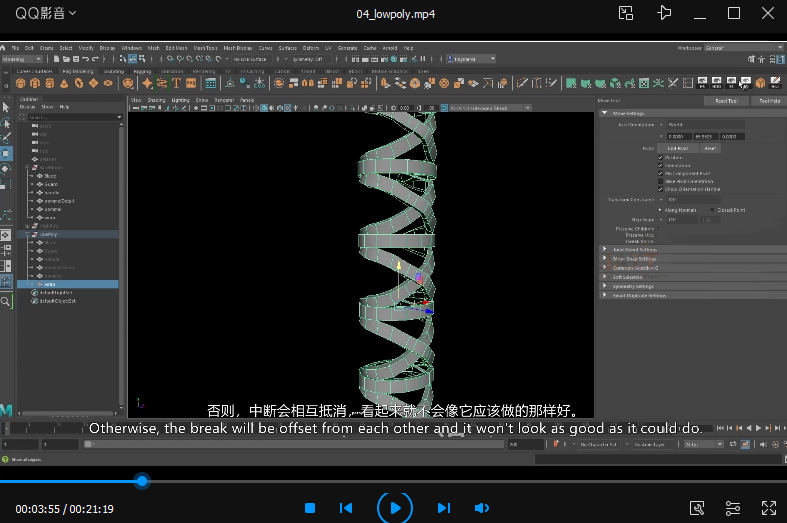The width and height of the screenshot is (787, 523).
Task: Mute the player volume speaker icon
Action: click(482, 508)
